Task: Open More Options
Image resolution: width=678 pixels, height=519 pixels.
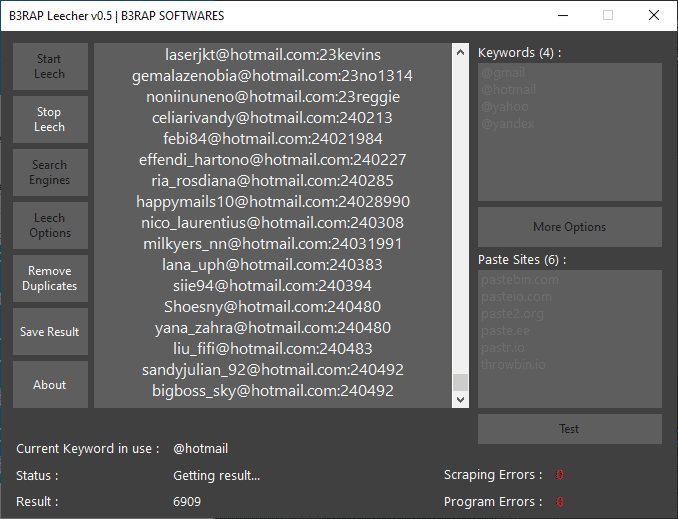Action: [569, 227]
